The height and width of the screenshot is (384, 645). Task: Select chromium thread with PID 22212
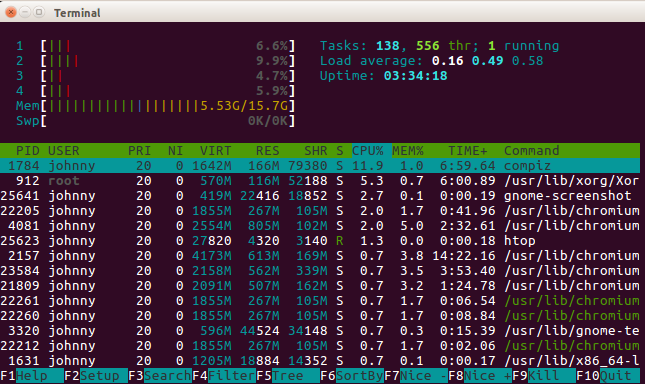pos(320,346)
